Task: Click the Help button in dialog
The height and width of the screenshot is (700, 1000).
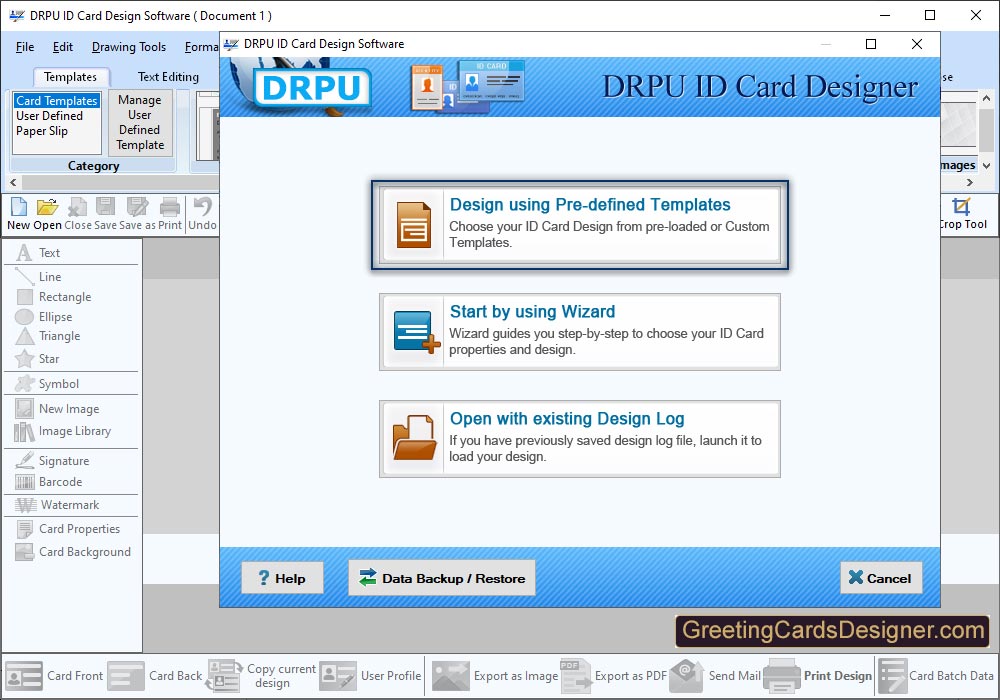Action: (282, 578)
